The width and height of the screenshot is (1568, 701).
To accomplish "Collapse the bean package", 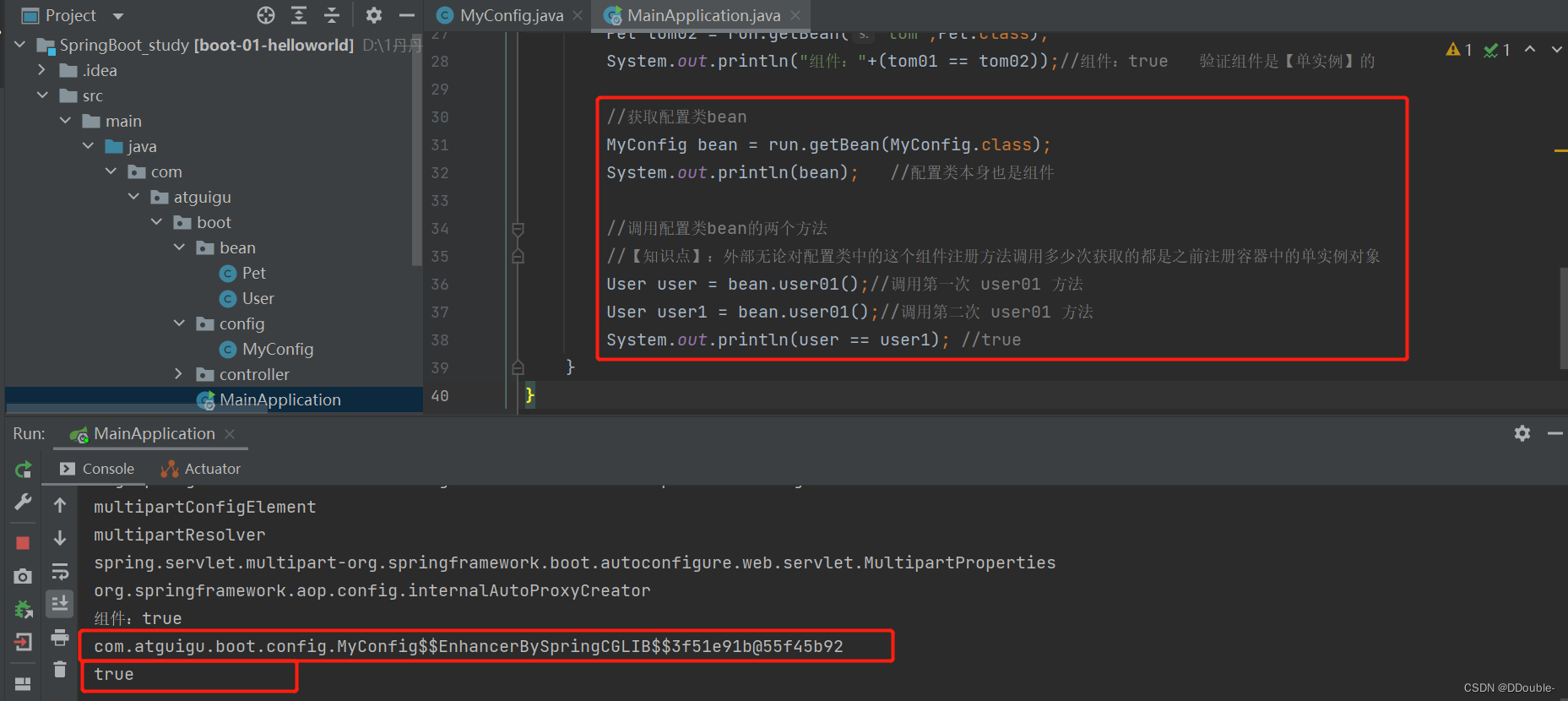I will click(179, 247).
